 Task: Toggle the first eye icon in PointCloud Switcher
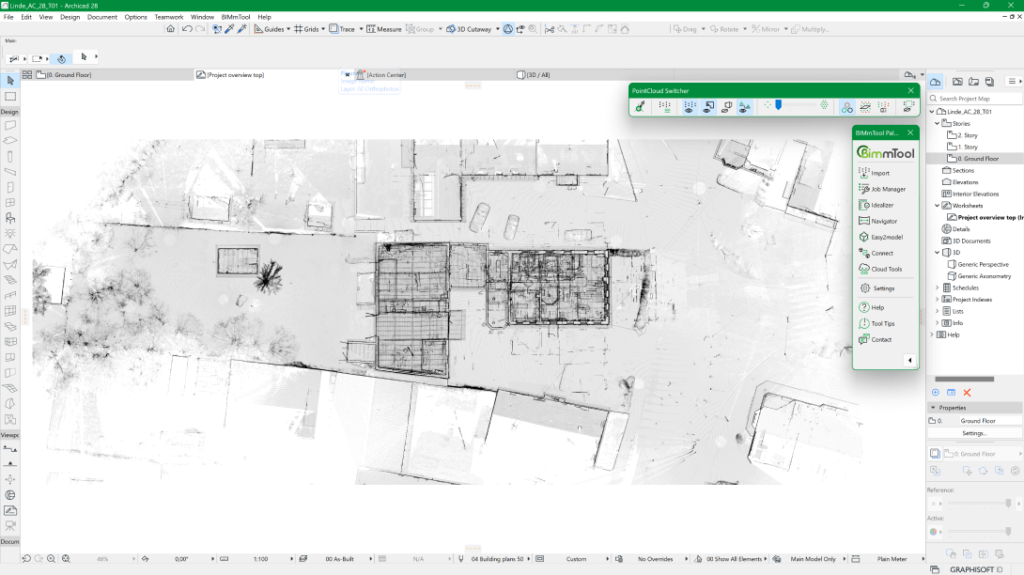pos(689,106)
